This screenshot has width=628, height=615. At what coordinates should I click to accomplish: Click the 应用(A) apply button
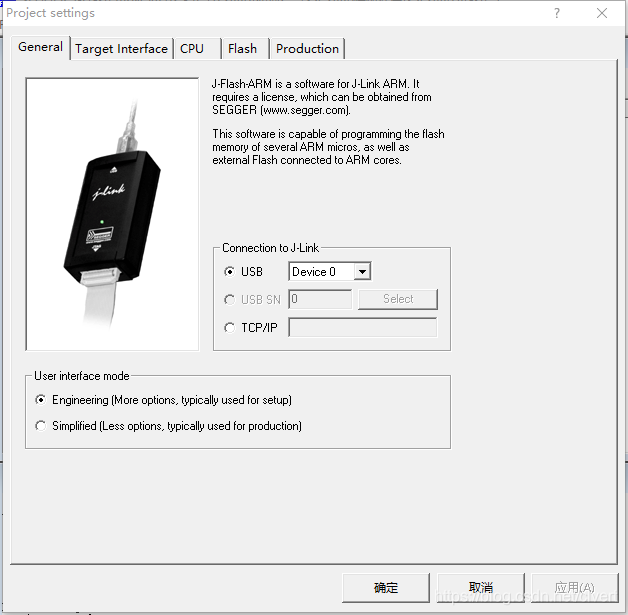pyautogui.click(x=575, y=587)
